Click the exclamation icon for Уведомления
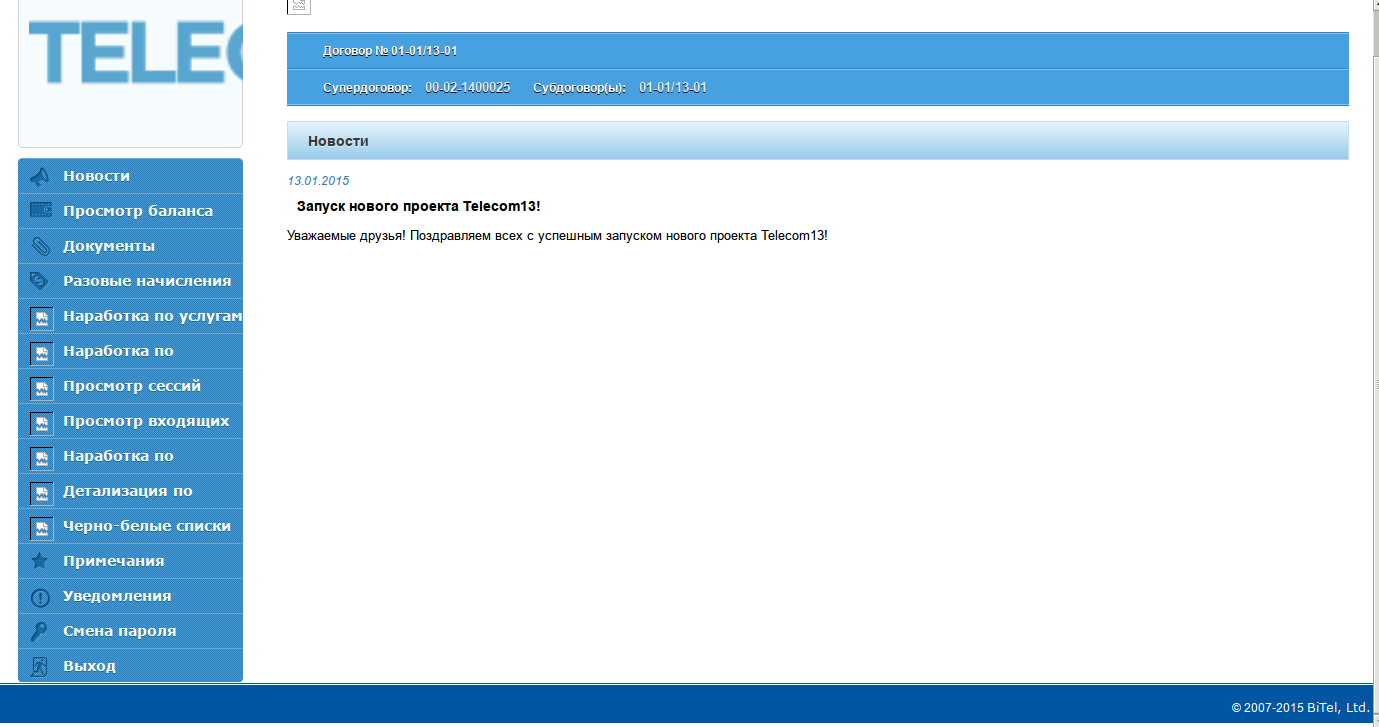The image size is (1379, 727). point(40,597)
